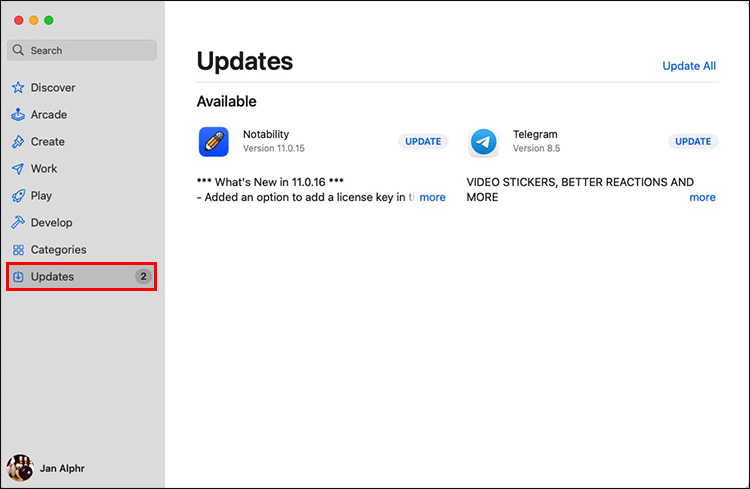Open the Notability app icon
The image size is (750, 489).
tap(214, 142)
